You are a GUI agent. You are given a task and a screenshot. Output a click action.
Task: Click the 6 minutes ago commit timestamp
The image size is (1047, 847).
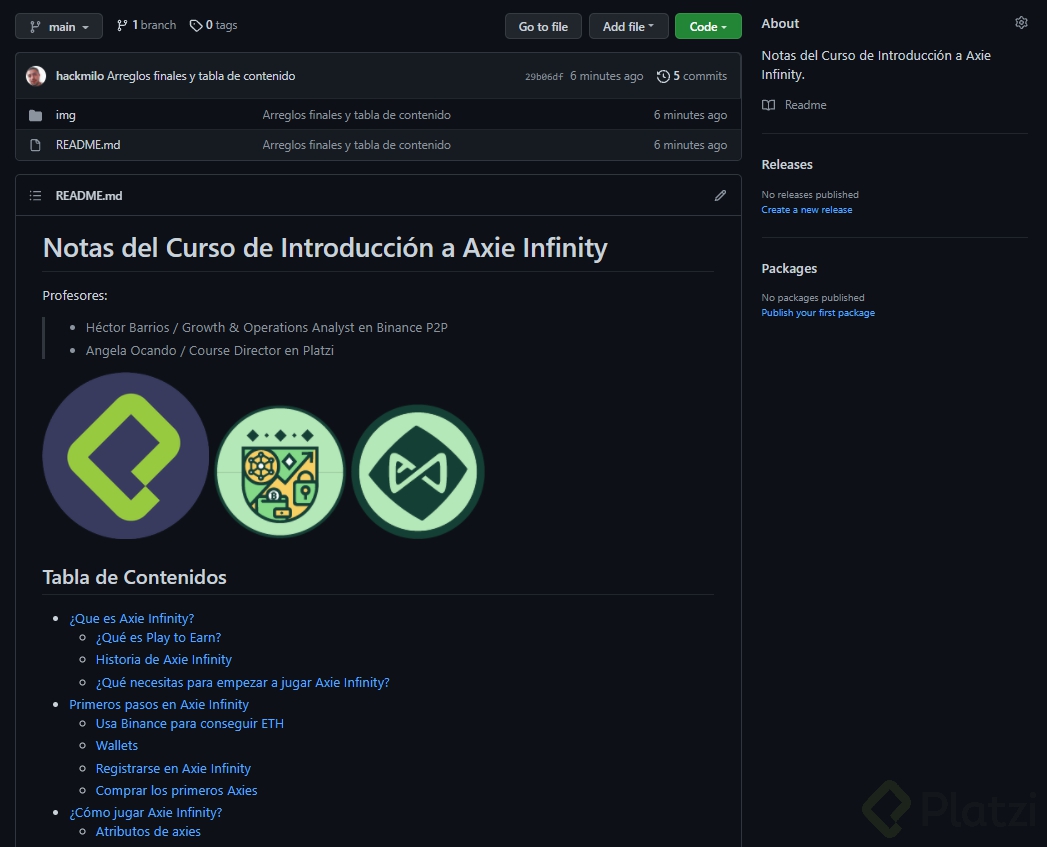(x=606, y=76)
